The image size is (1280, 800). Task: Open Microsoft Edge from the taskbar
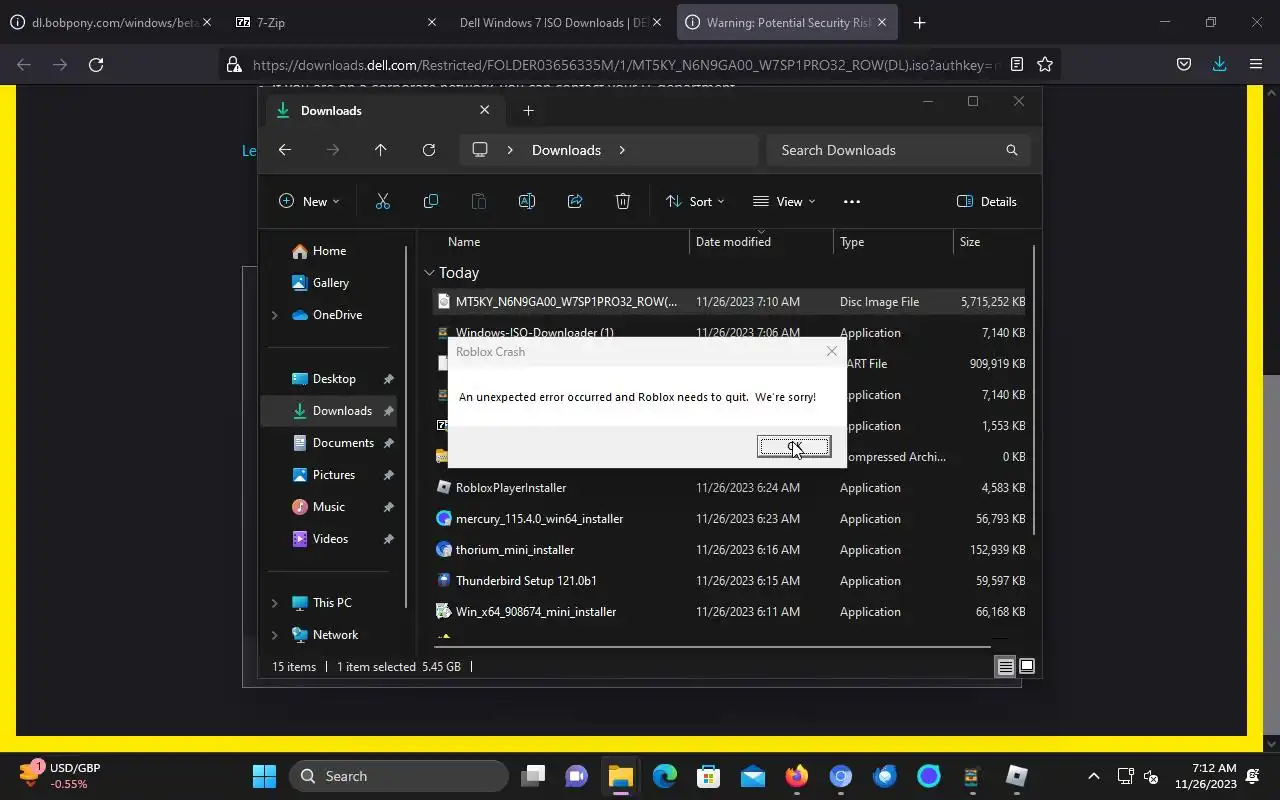(x=664, y=776)
